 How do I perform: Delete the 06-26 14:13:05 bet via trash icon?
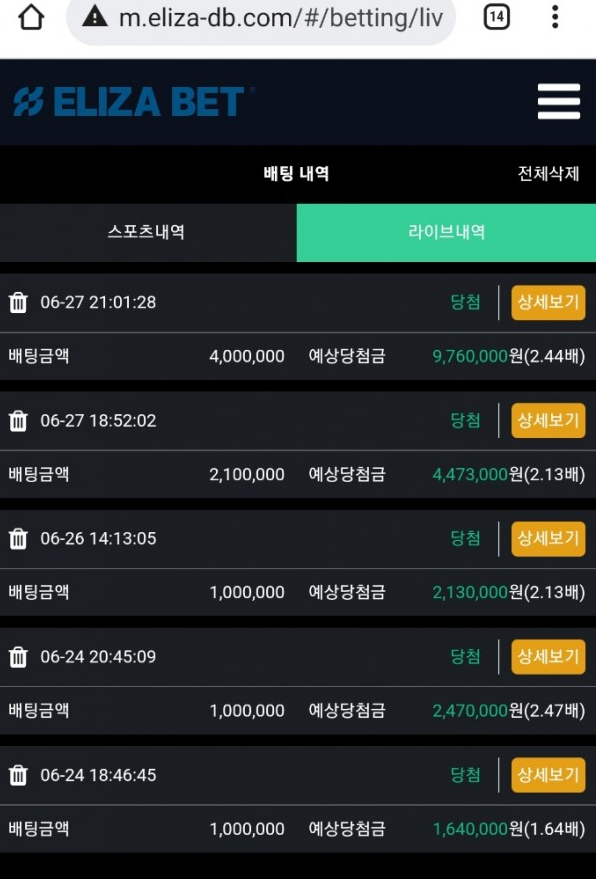(x=18, y=538)
